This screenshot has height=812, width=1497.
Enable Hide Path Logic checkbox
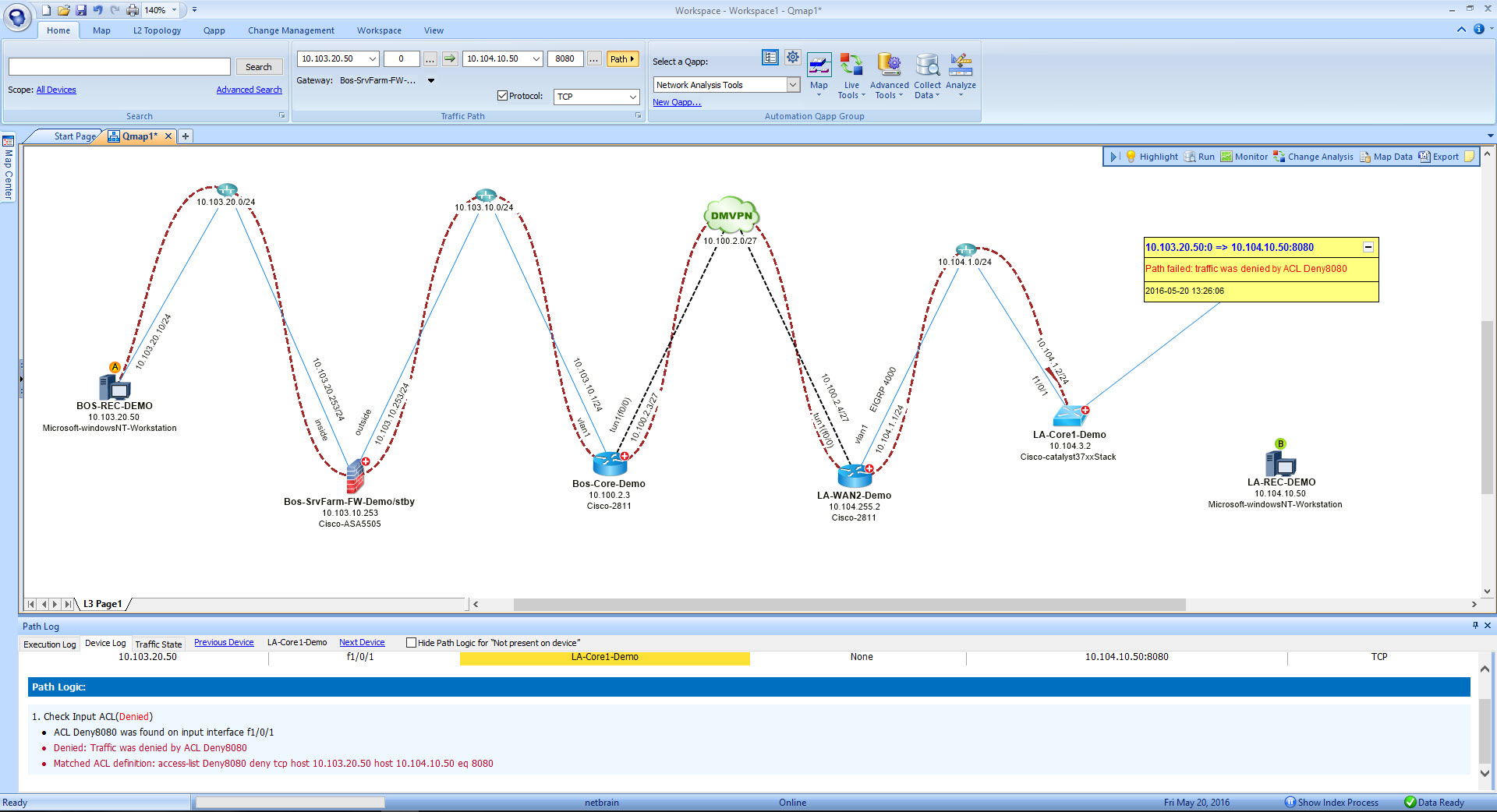point(411,643)
